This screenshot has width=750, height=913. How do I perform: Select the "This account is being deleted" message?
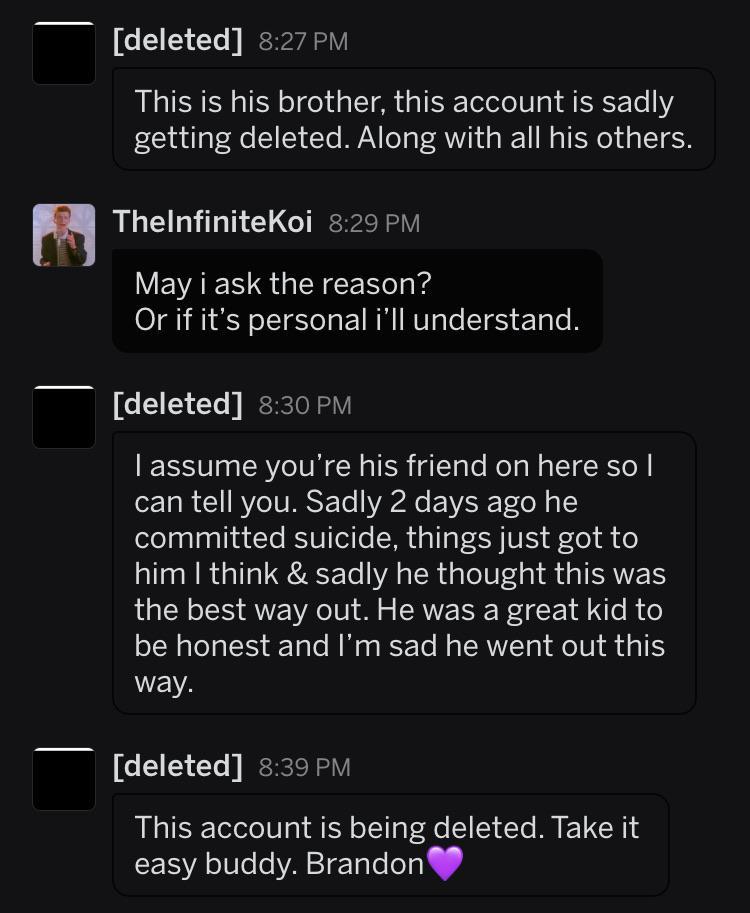click(x=390, y=845)
